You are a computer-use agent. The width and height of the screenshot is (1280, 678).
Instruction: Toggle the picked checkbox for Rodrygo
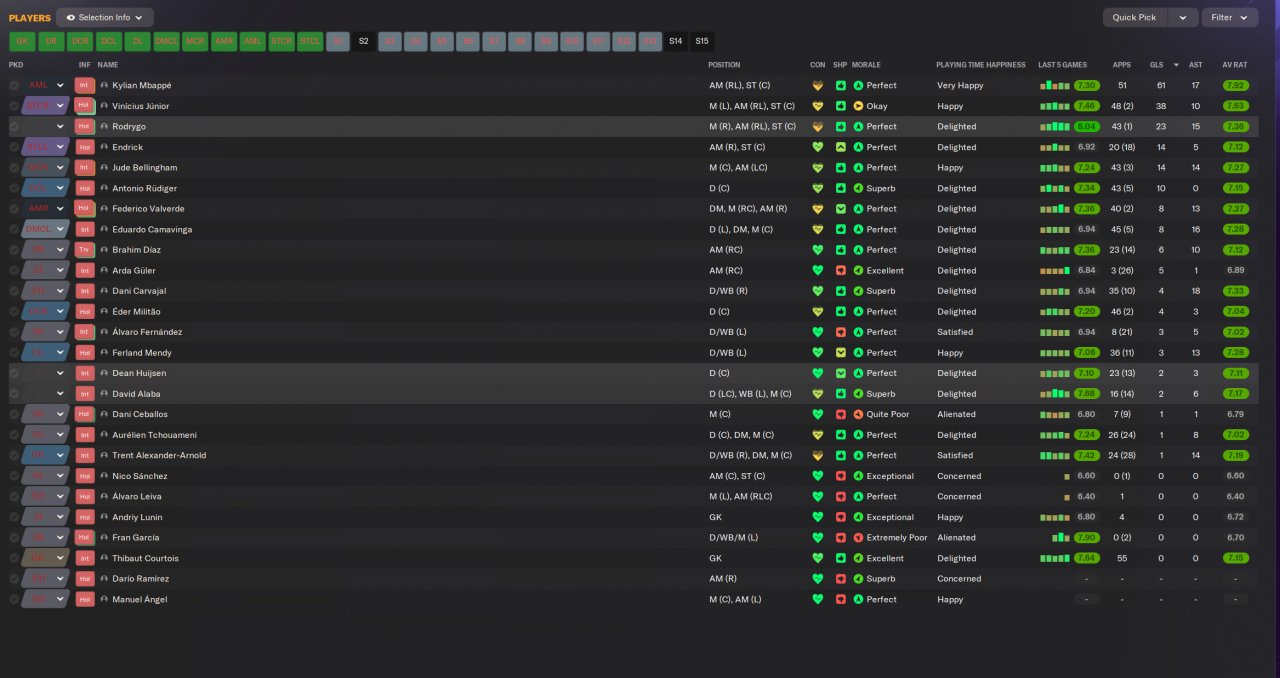click(14, 127)
